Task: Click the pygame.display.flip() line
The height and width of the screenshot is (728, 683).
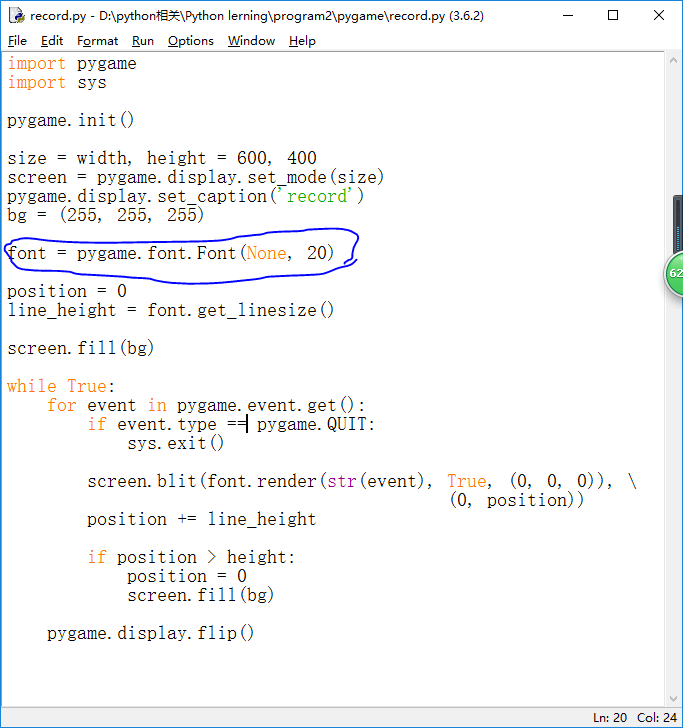Action: pos(150,633)
